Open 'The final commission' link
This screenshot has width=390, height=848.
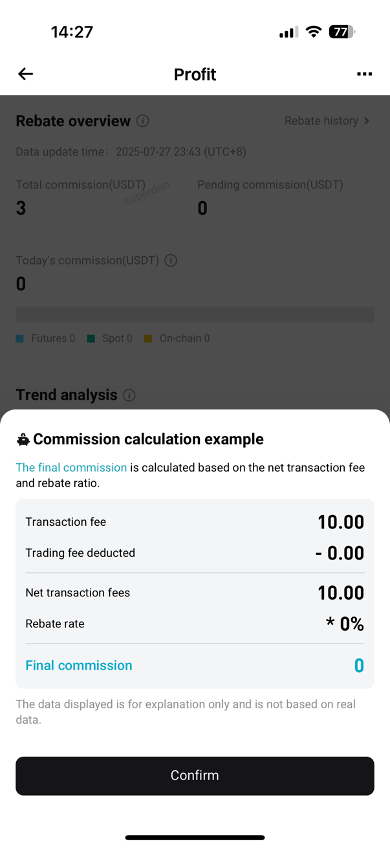point(71,467)
